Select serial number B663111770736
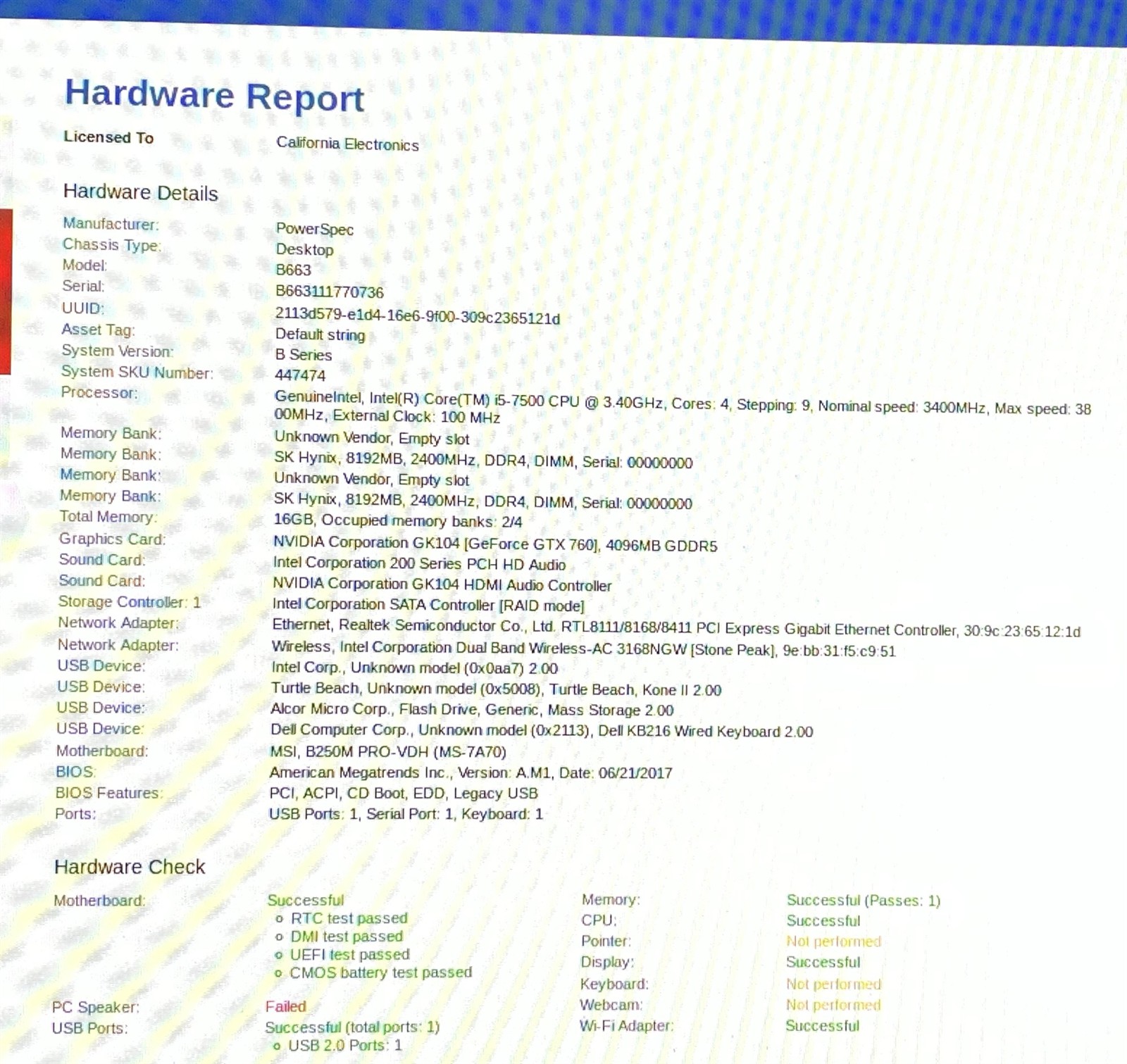 [x=330, y=292]
